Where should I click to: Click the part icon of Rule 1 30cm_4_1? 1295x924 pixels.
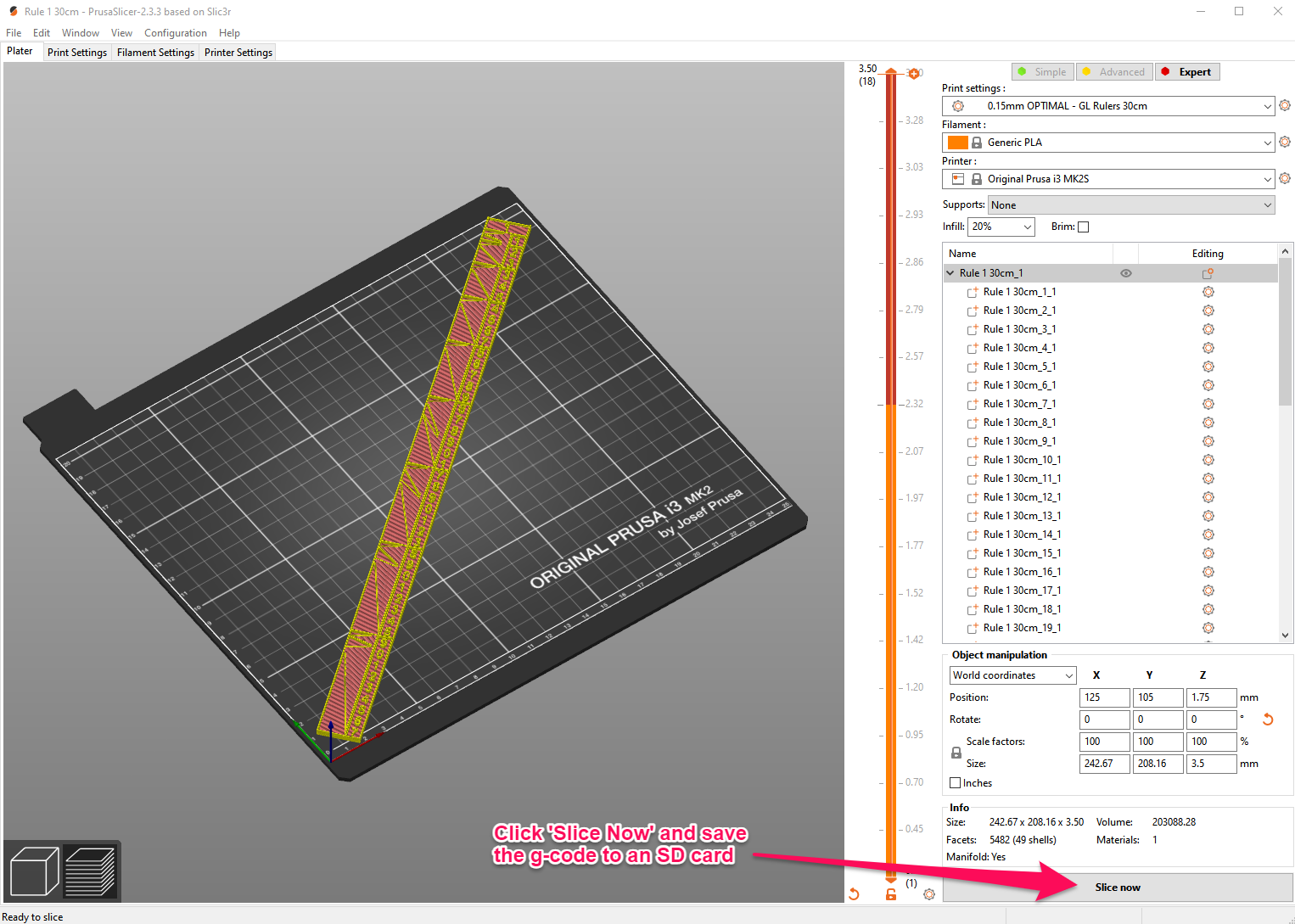[x=973, y=348]
